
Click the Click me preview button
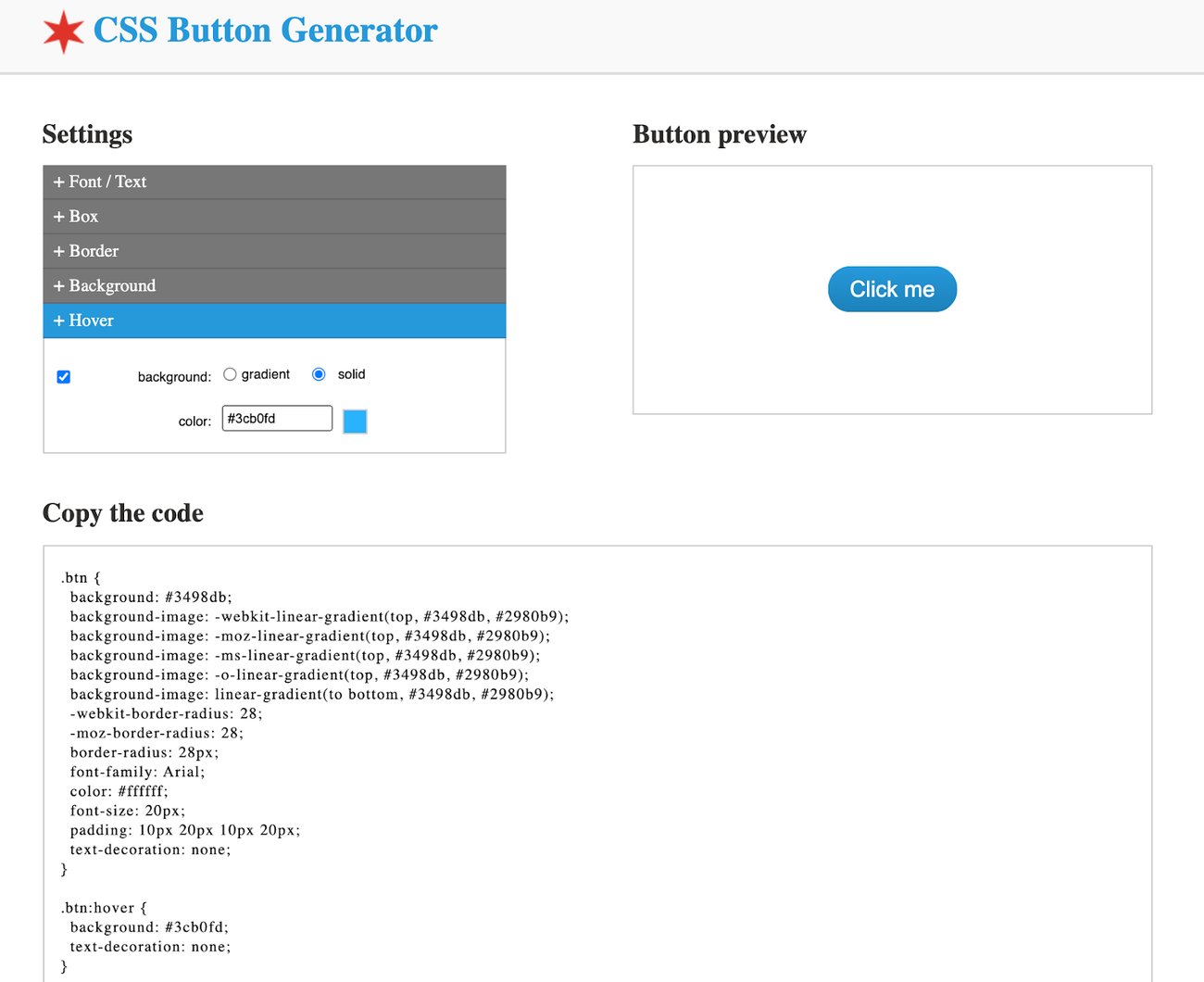coord(892,288)
